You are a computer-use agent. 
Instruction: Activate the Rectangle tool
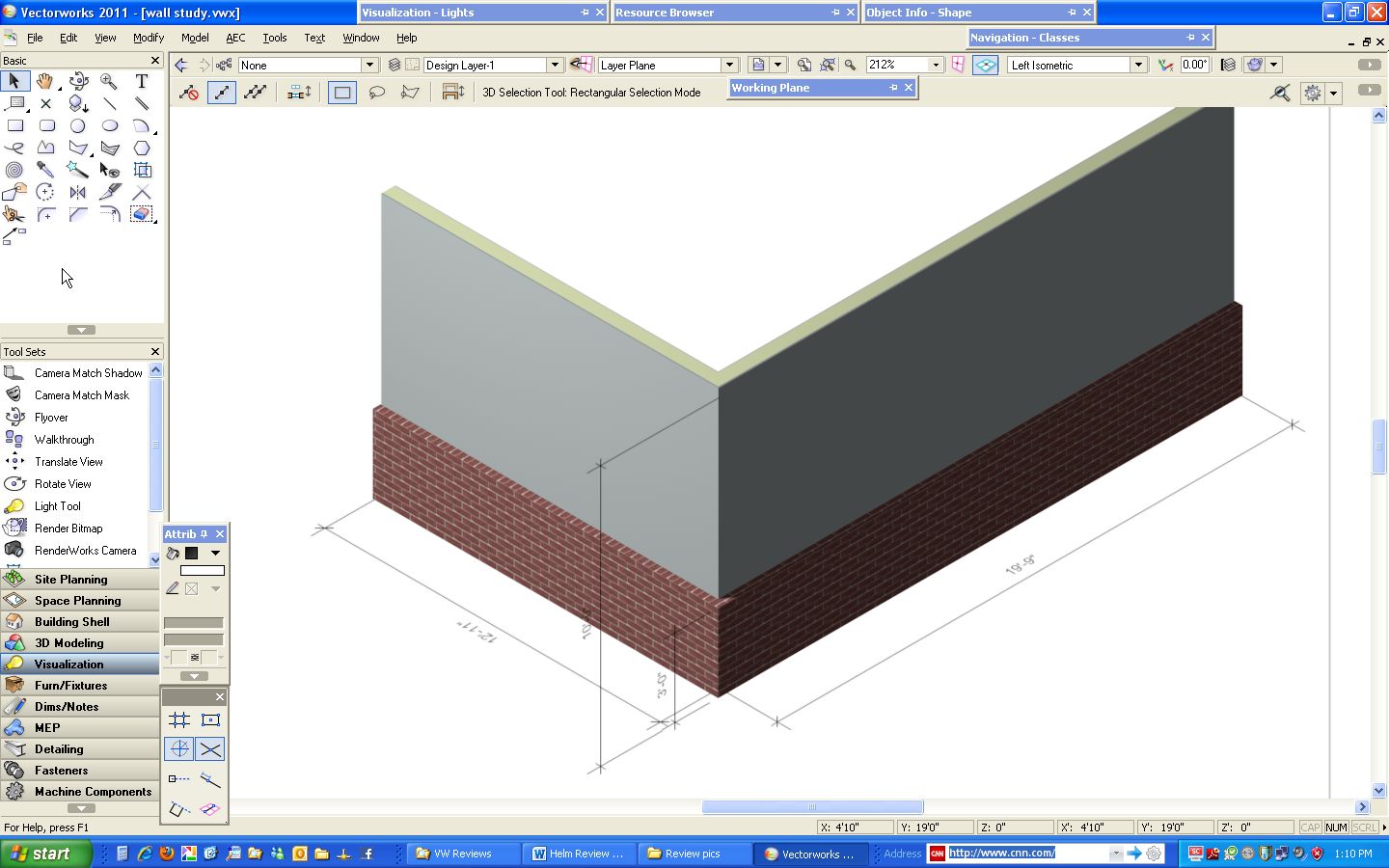point(15,125)
